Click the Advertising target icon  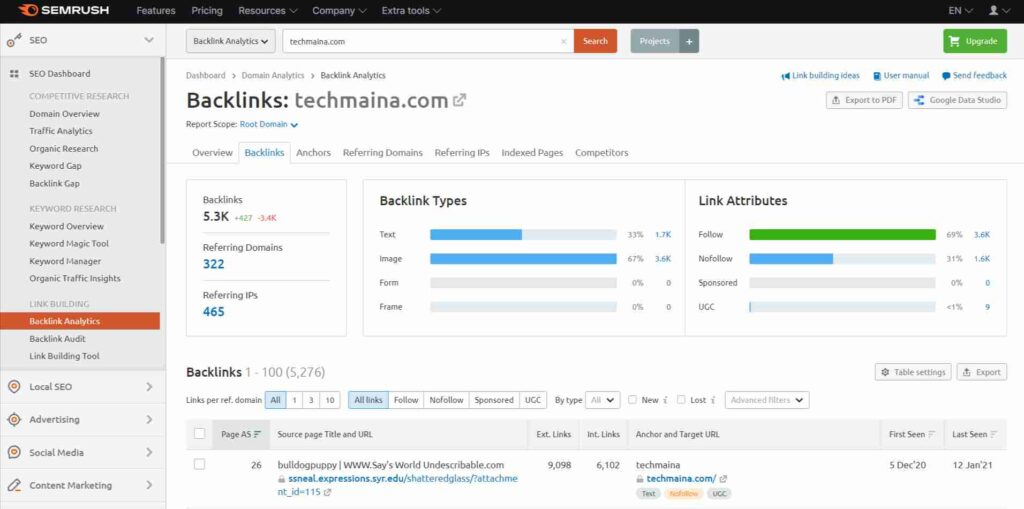[x=14, y=419]
